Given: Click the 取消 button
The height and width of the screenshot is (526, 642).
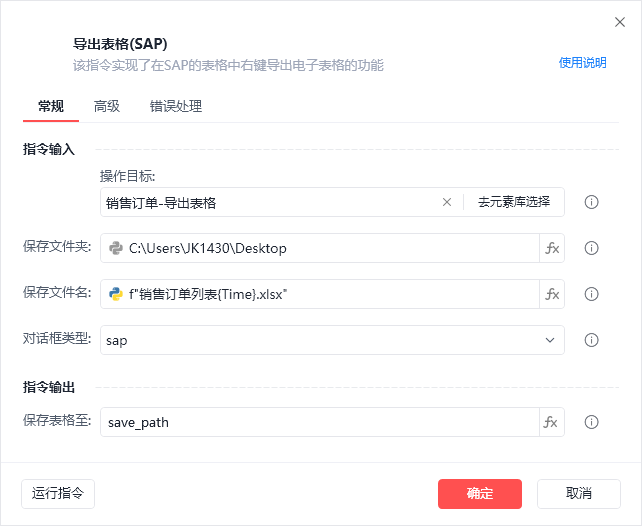Looking at the screenshot, I should pyautogui.click(x=579, y=493).
